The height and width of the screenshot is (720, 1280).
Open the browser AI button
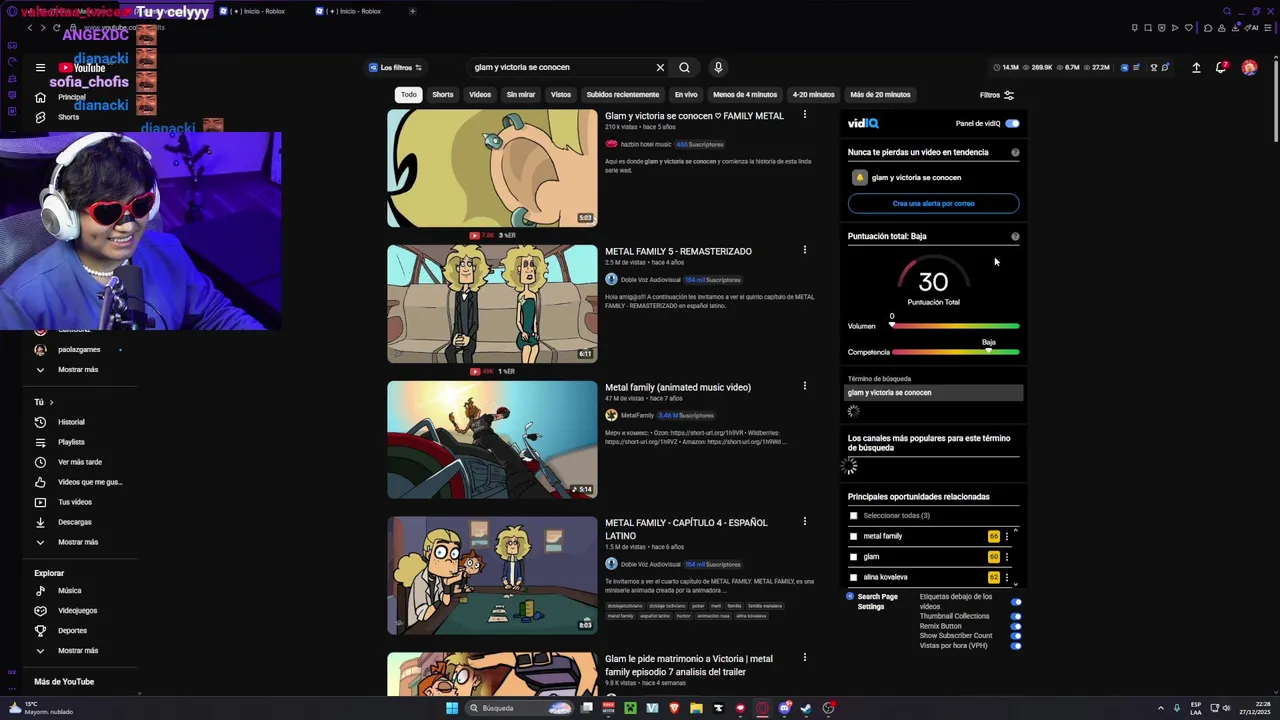click(1253, 28)
